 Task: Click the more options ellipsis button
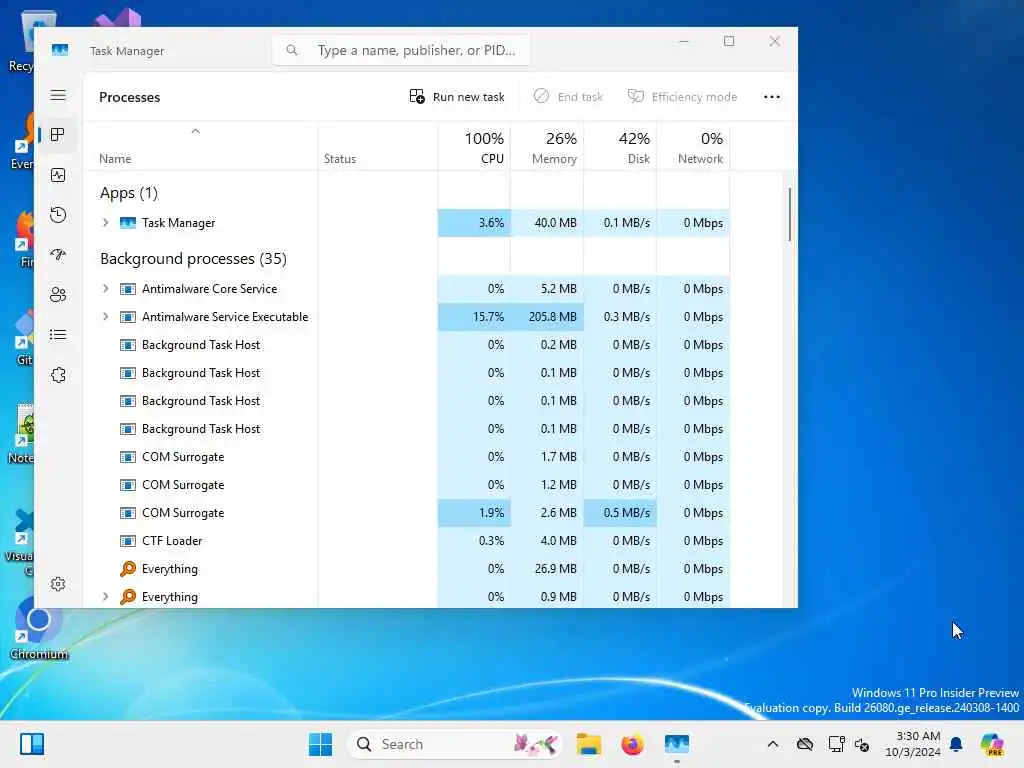tap(772, 97)
